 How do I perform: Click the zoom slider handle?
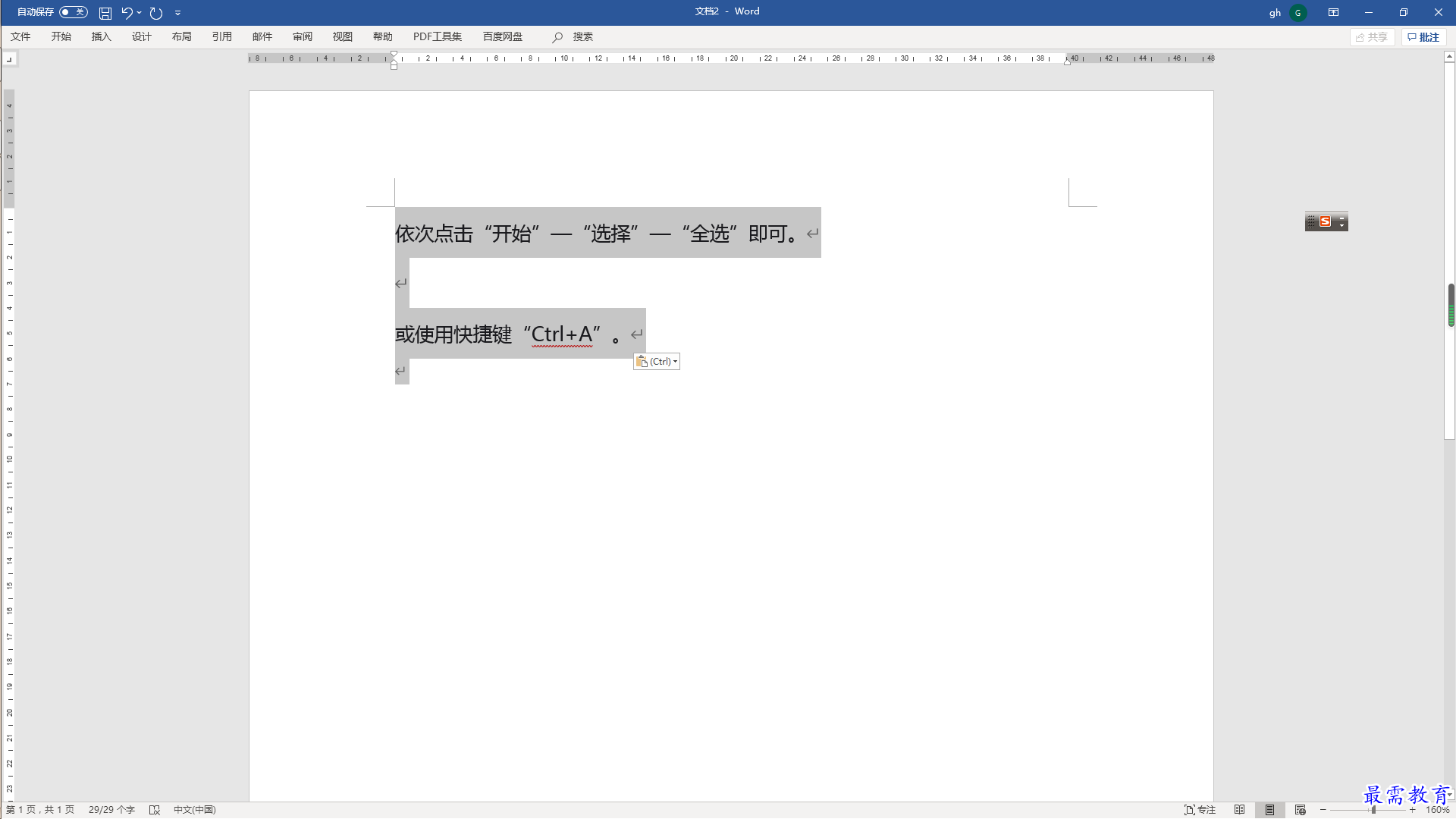coord(1373,810)
